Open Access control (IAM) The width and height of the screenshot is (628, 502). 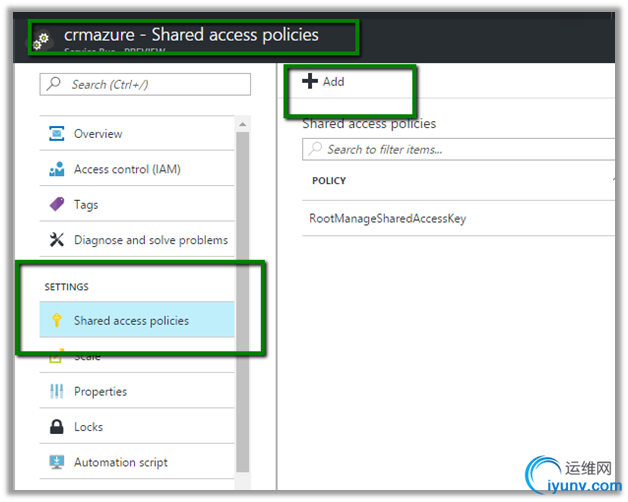[x=137, y=169]
